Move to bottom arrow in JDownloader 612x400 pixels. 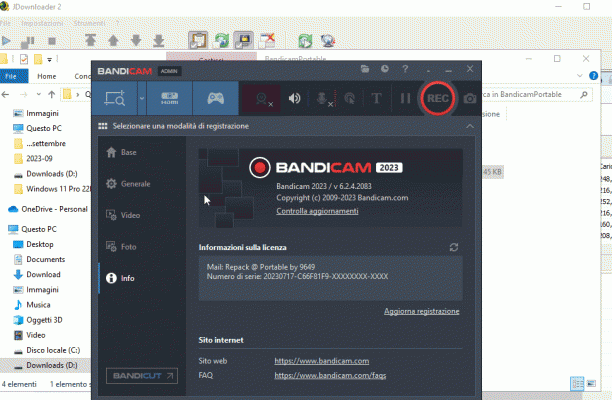click(158, 41)
